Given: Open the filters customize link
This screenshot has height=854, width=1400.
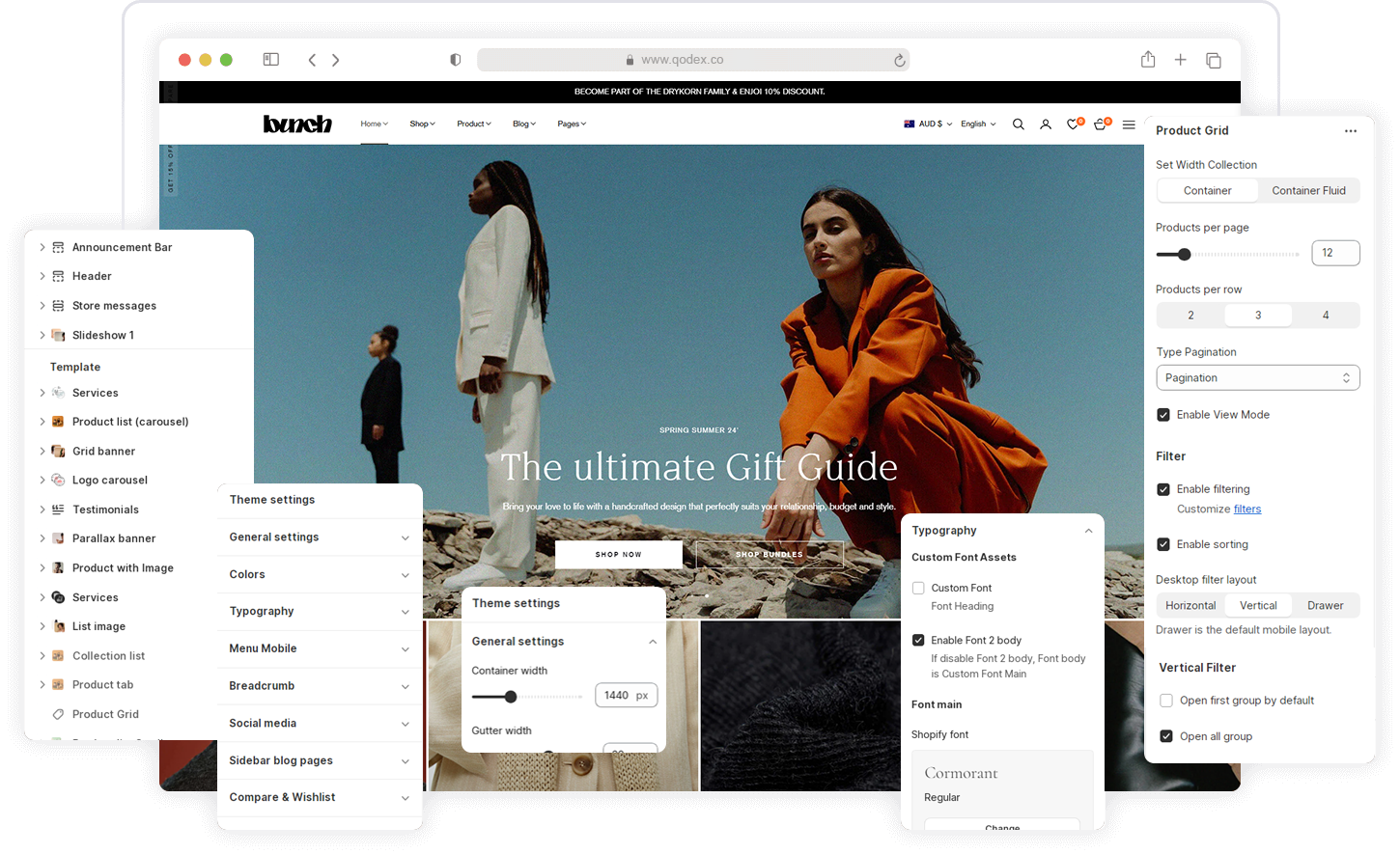Looking at the screenshot, I should pyautogui.click(x=1247, y=510).
